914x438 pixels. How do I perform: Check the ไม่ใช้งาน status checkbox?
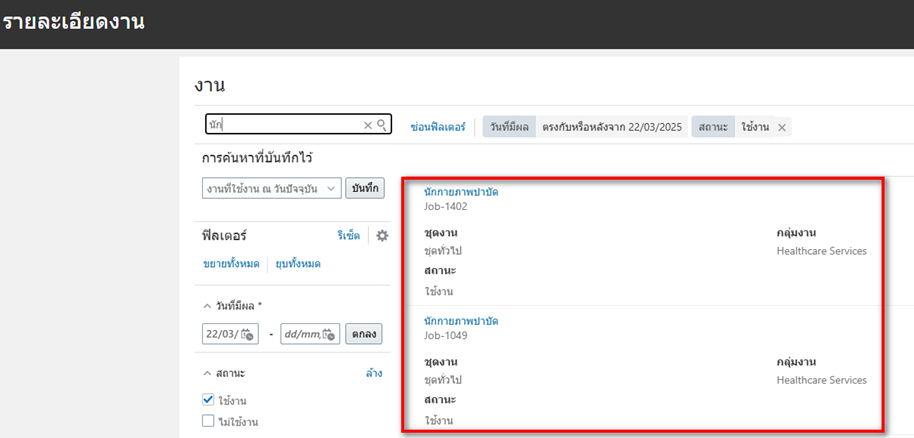(209, 421)
